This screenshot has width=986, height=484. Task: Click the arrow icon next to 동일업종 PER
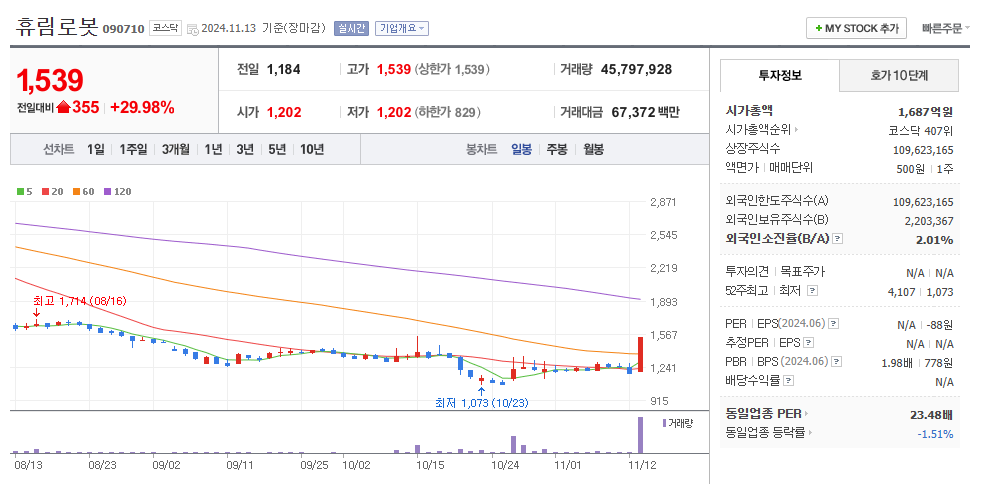click(807, 414)
